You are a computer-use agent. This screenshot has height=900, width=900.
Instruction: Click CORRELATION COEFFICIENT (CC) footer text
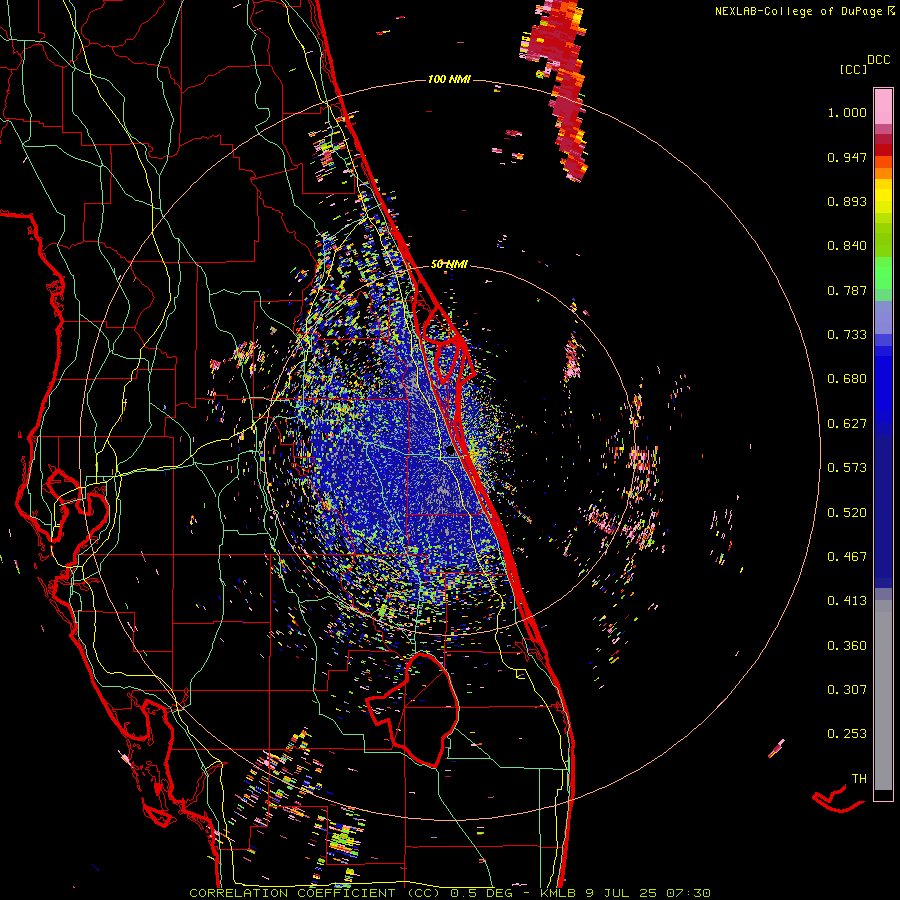click(x=314, y=893)
